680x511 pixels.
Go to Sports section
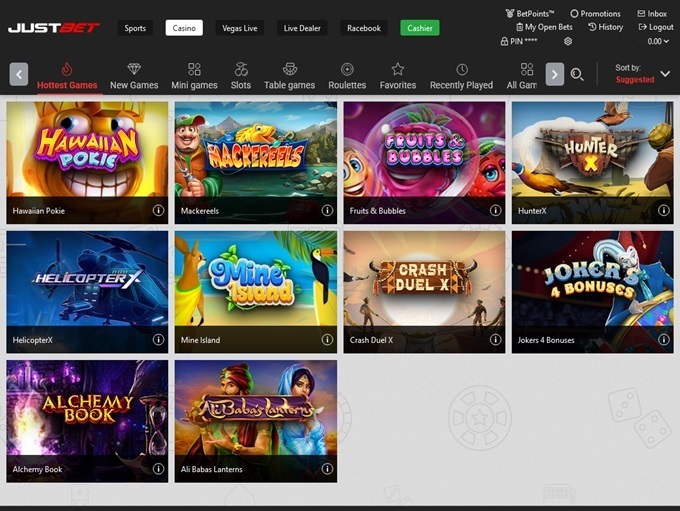(x=135, y=28)
